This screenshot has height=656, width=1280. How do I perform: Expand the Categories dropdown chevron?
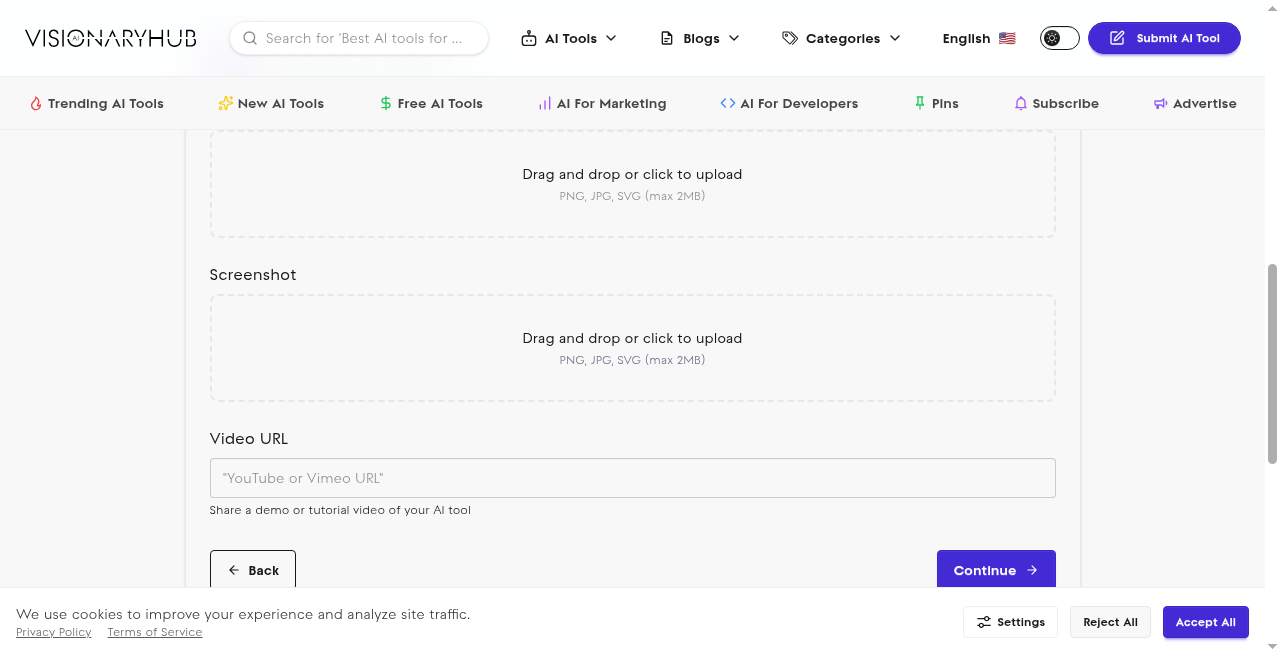(x=895, y=38)
